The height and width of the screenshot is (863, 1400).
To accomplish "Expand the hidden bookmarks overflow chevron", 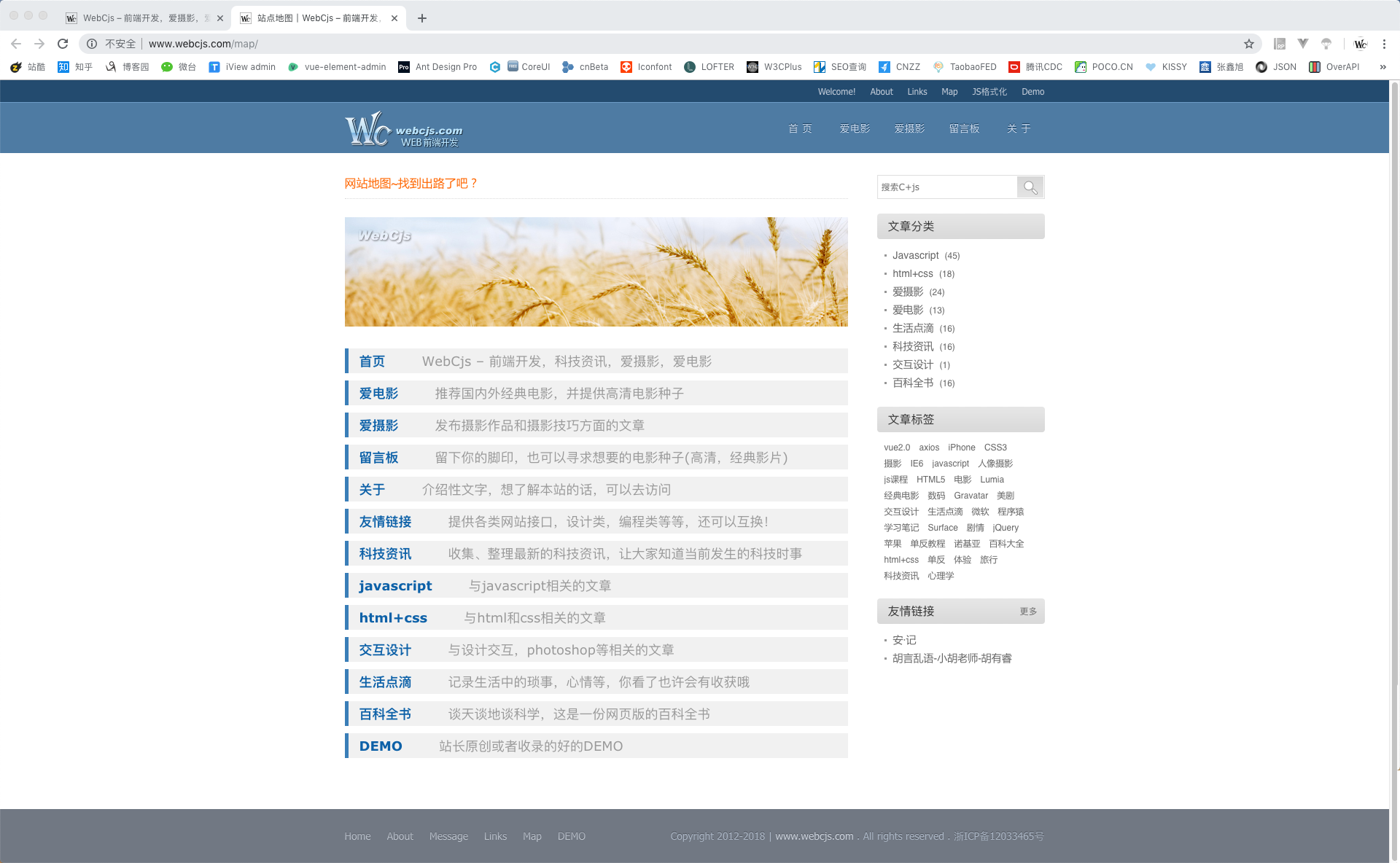I will point(1382,67).
